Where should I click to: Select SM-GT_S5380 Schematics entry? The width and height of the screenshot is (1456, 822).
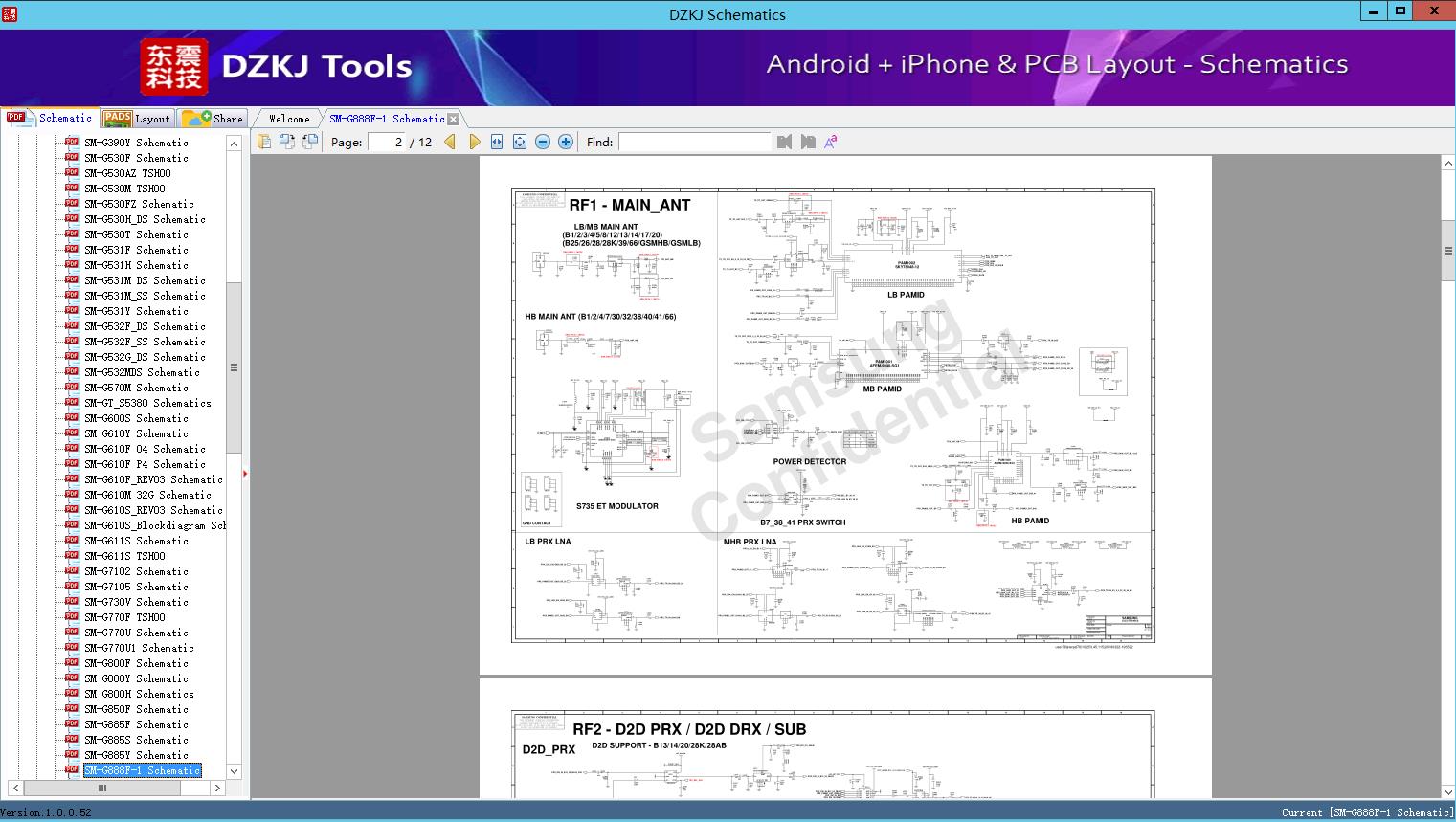click(147, 403)
